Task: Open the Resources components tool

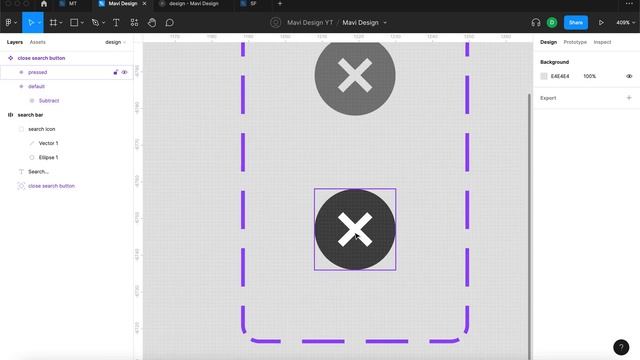Action: click(134, 22)
